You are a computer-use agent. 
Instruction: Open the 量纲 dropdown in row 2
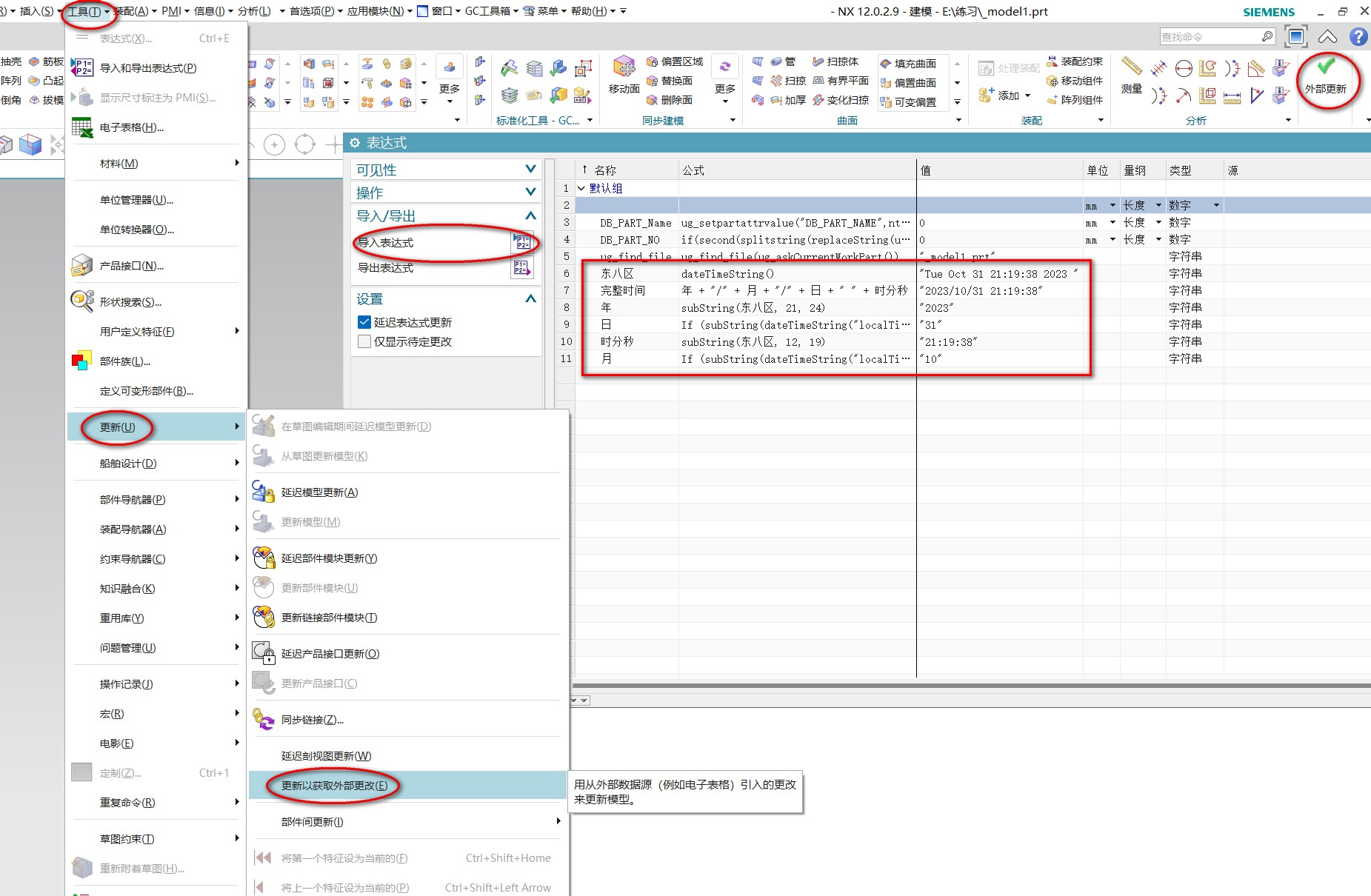1158,205
